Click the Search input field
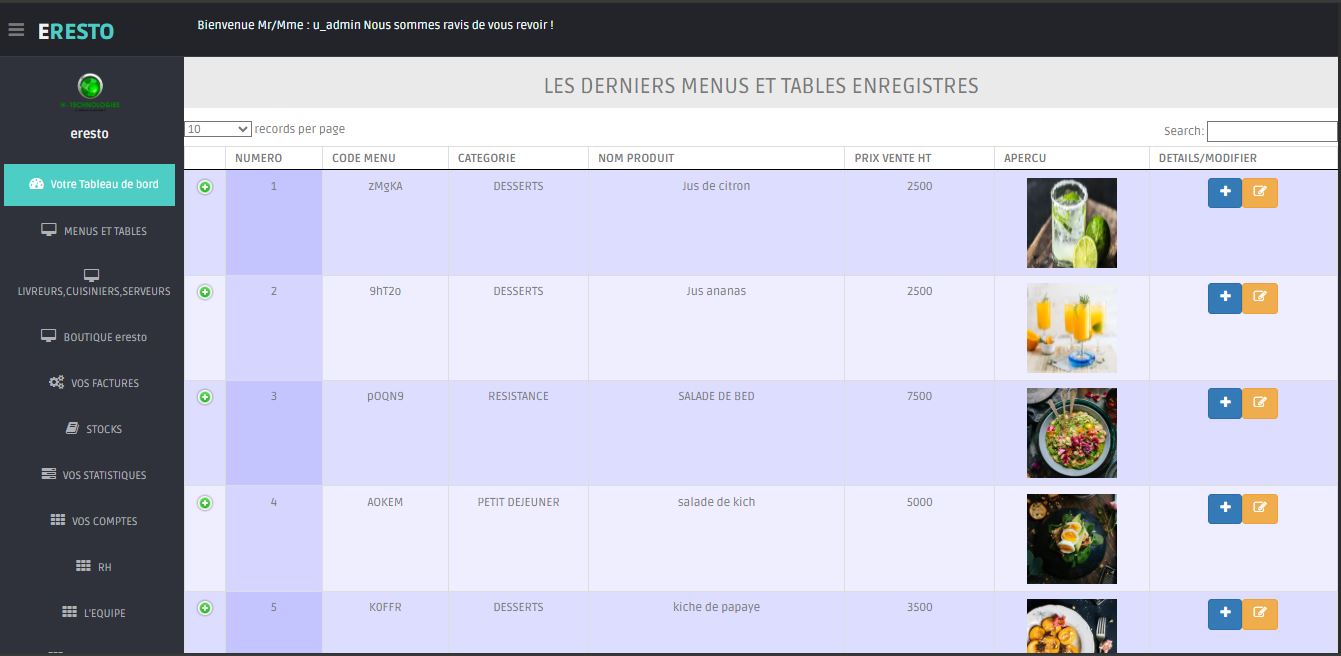Viewport: 1341px width, 656px height. click(1271, 131)
